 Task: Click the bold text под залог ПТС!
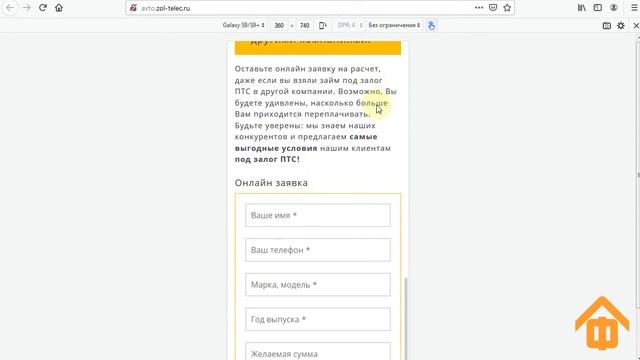(x=267, y=160)
